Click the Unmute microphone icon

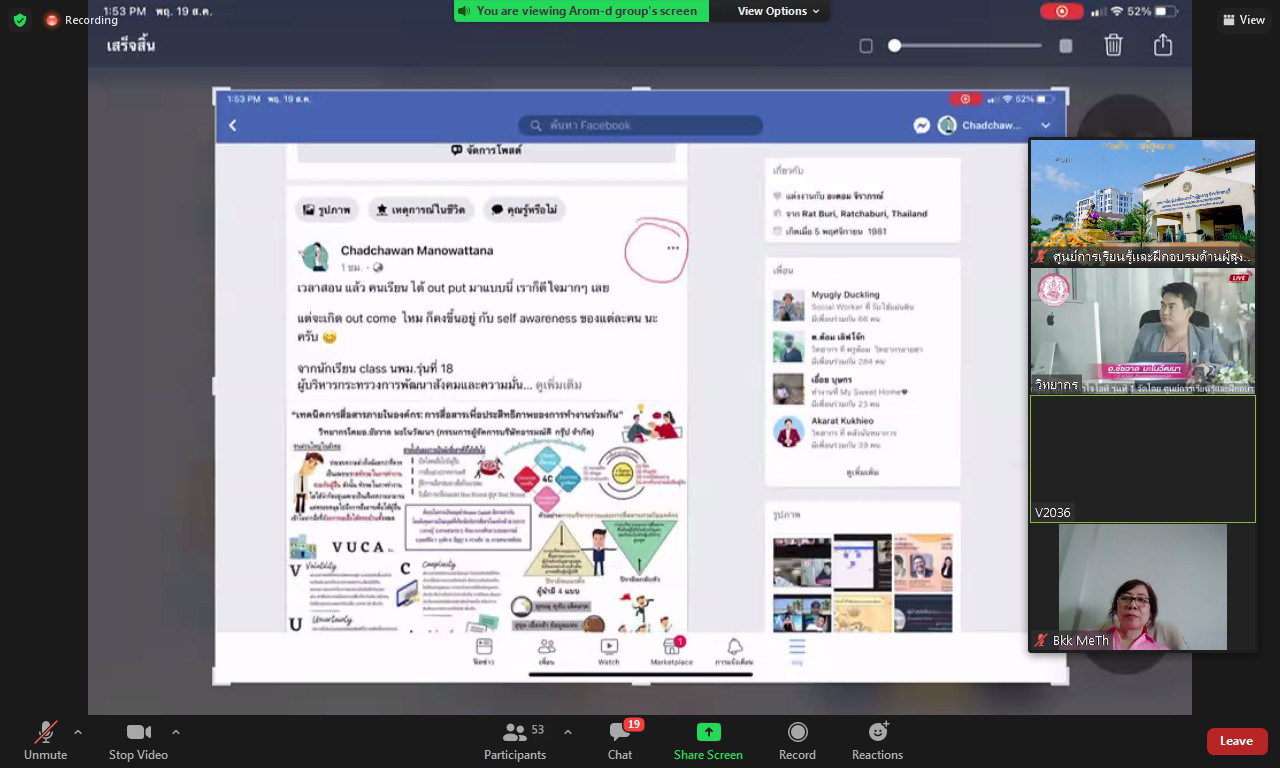coord(45,733)
